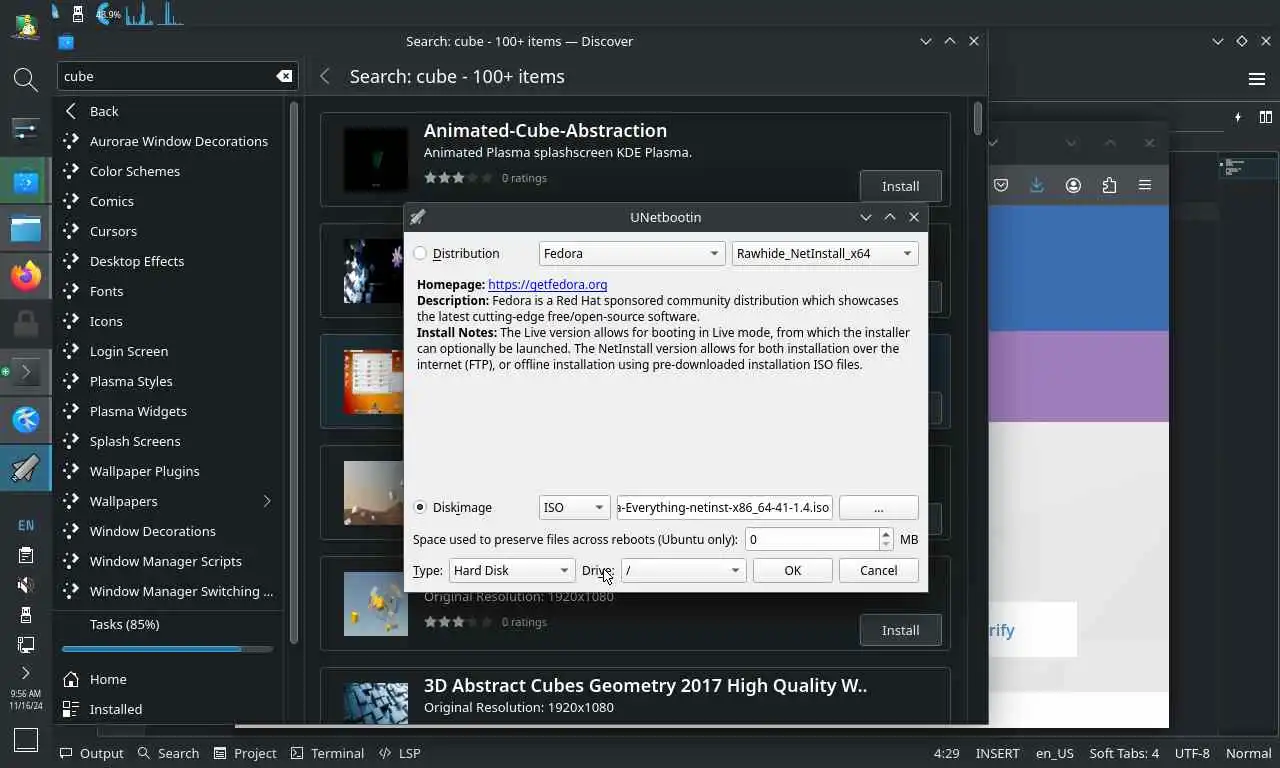Increase persistence space with up arrow
This screenshot has width=1280, height=768.
pyautogui.click(x=886, y=534)
